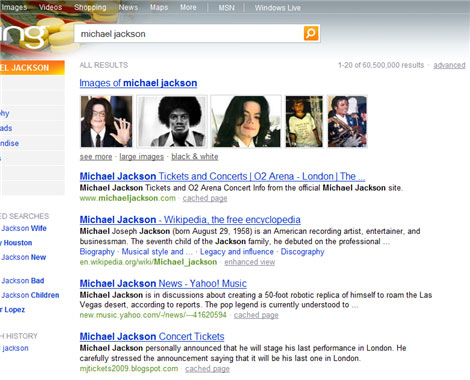470x380 pixels.
Task: Open thumbnail of man in military jacket
Action: coord(347,121)
